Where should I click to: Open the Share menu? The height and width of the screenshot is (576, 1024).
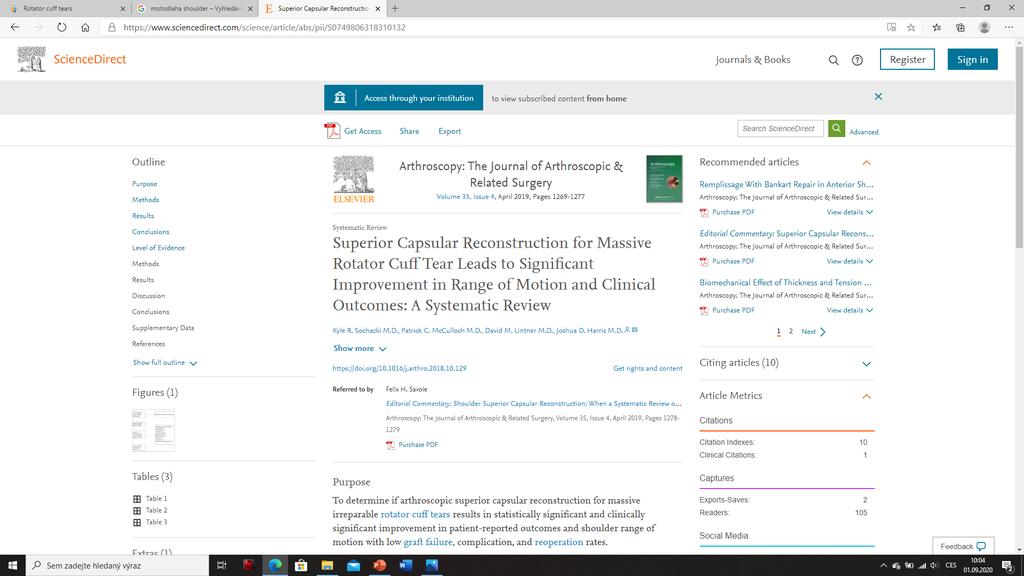point(409,131)
